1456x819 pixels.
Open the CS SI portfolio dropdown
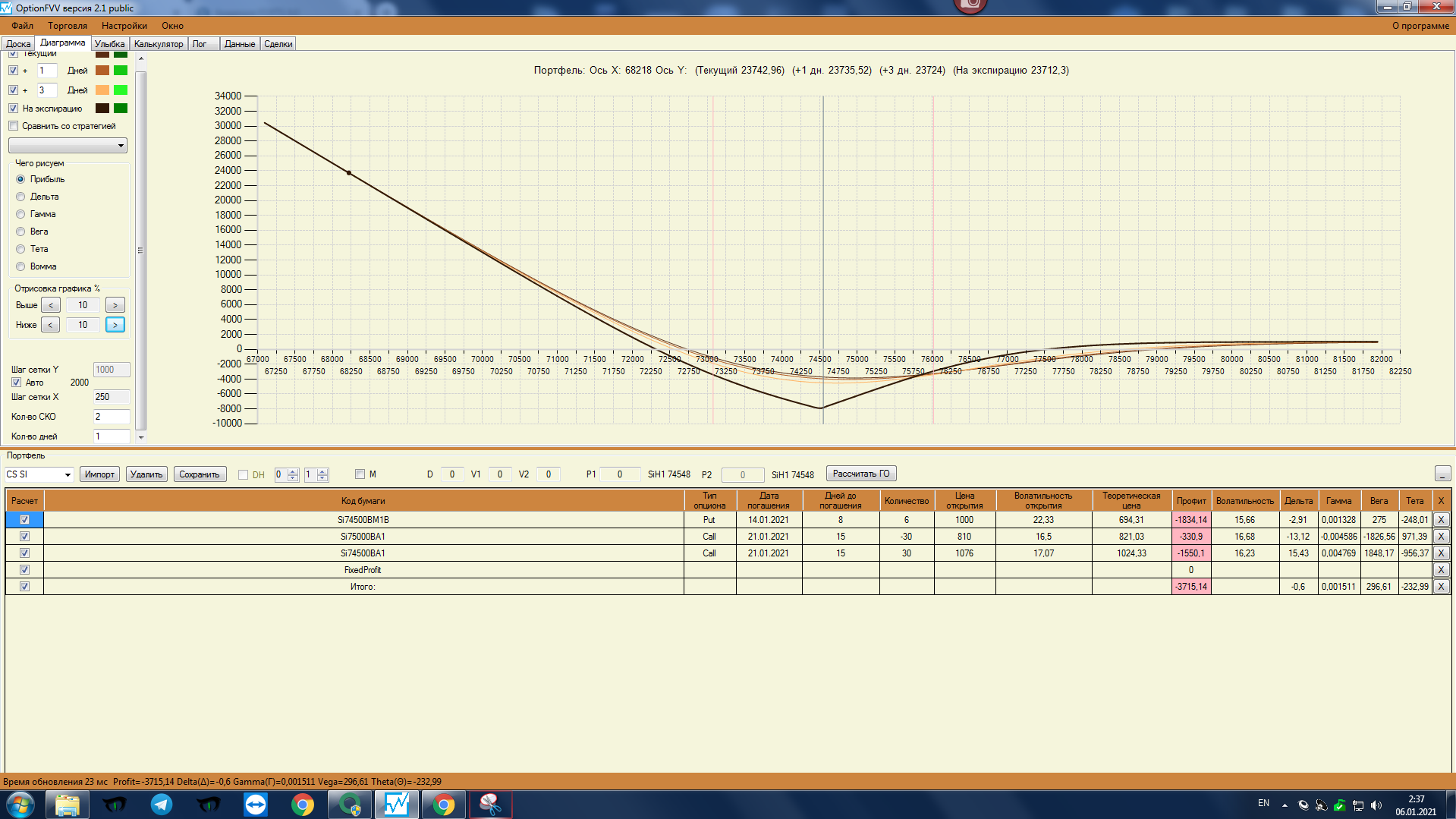click(39, 474)
